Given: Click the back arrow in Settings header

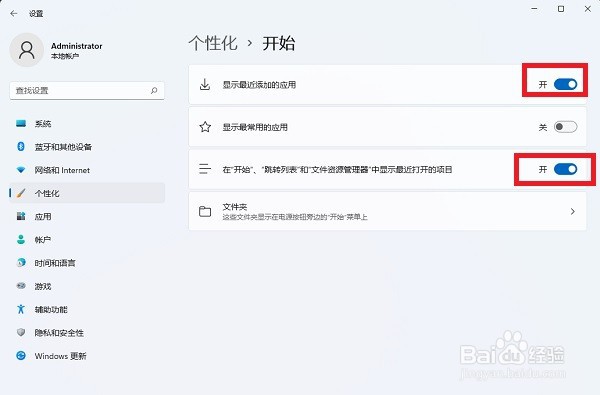Looking at the screenshot, I should pos(14,13).
